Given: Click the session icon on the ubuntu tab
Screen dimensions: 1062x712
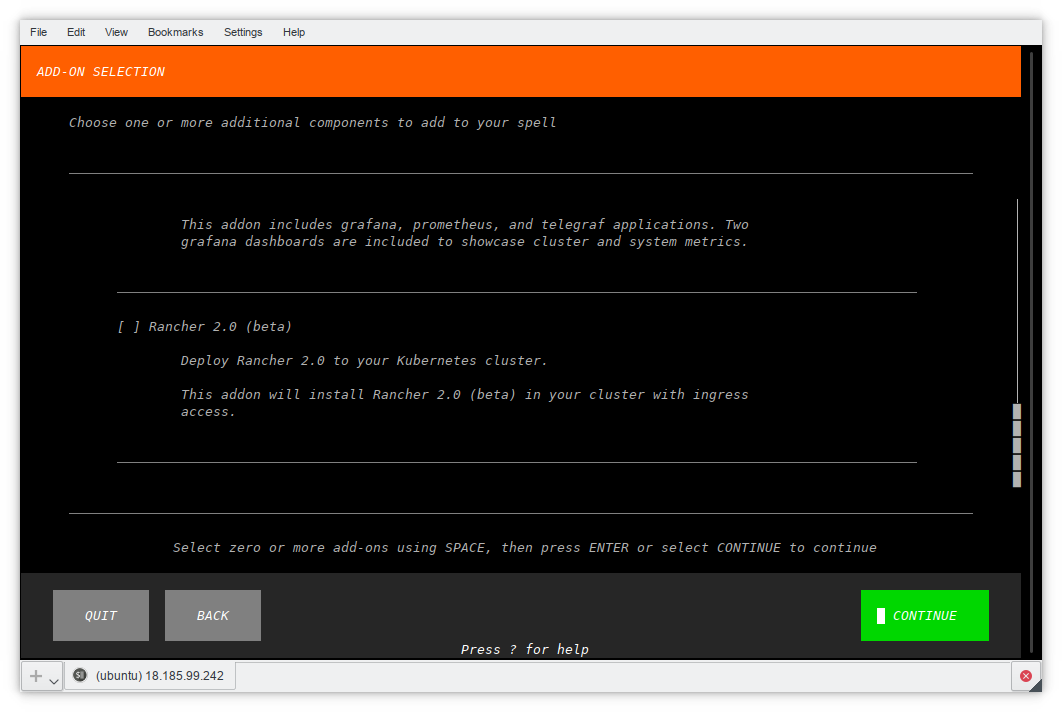Looking at the screenshot, I should click(x=80, y=675).
